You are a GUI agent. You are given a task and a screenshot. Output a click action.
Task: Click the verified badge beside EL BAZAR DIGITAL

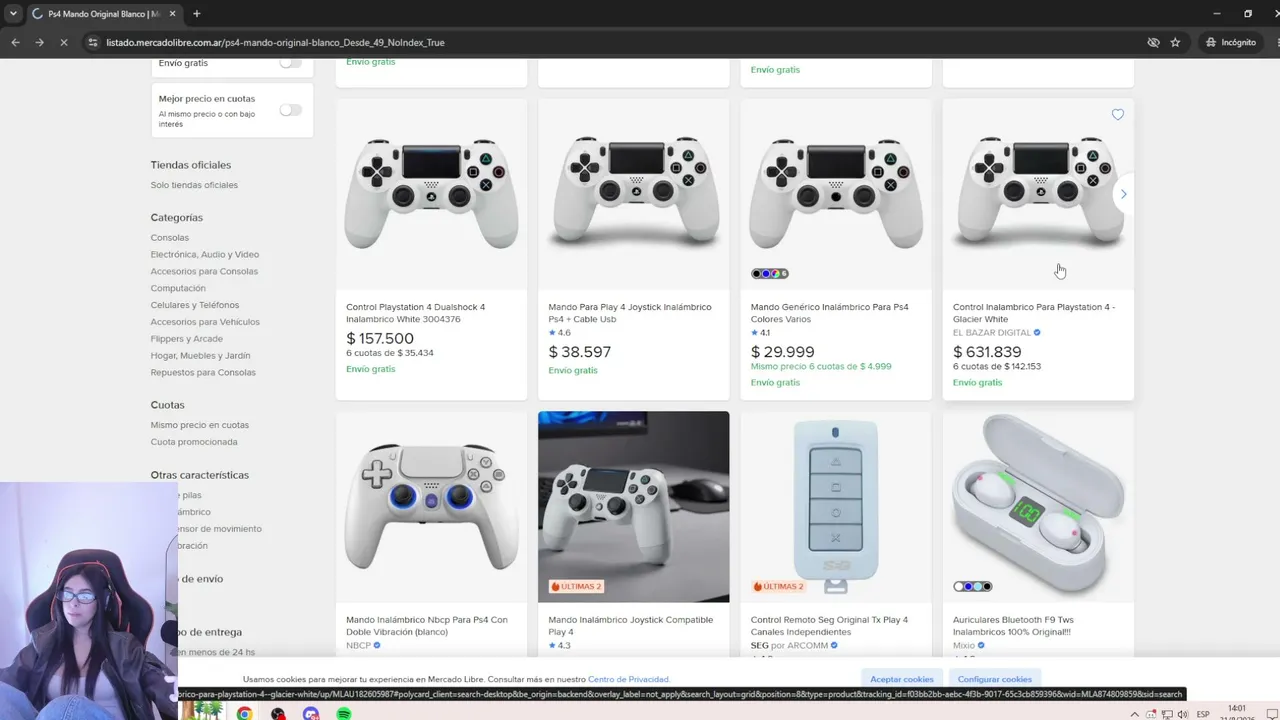1037,333
